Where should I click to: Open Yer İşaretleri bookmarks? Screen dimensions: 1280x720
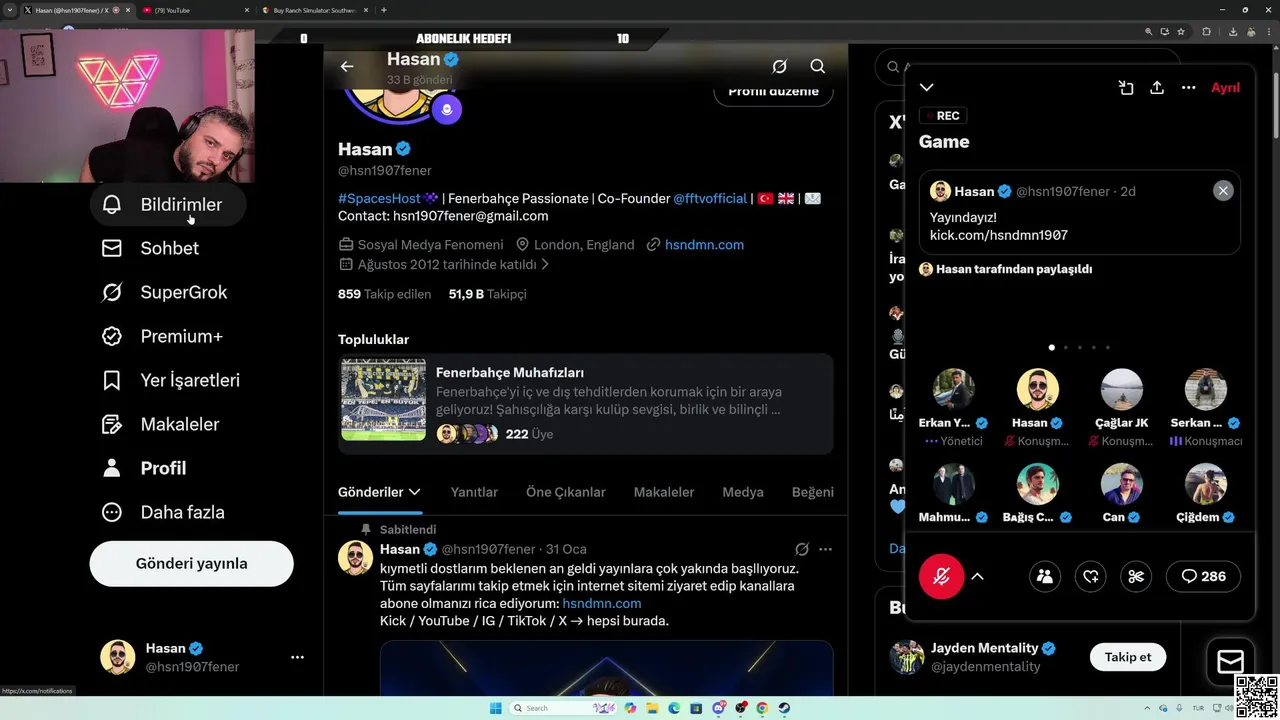pos(170,380)
